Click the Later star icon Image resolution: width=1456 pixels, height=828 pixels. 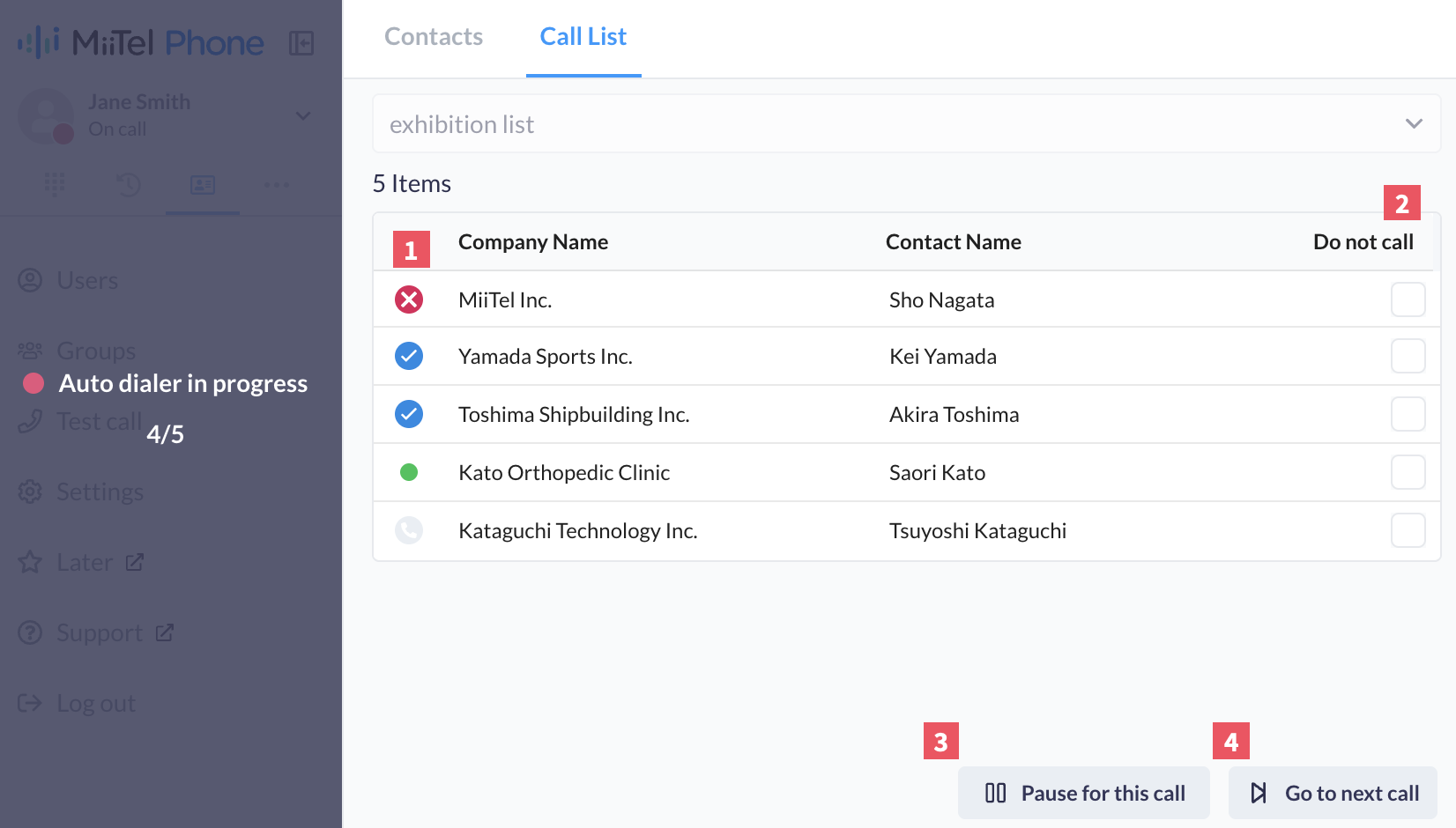pyautogui.click(x=30, y=562)
